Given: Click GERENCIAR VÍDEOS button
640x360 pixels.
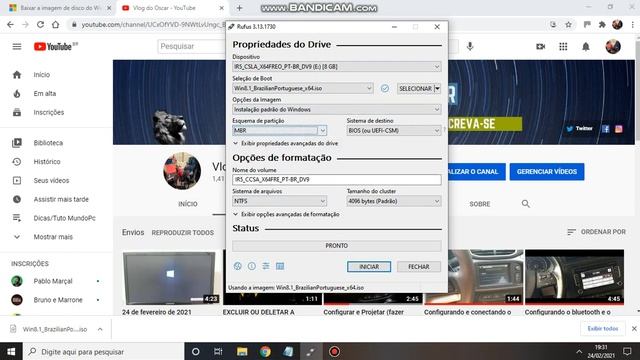Looking at the screenshot, I should point(547,172).
